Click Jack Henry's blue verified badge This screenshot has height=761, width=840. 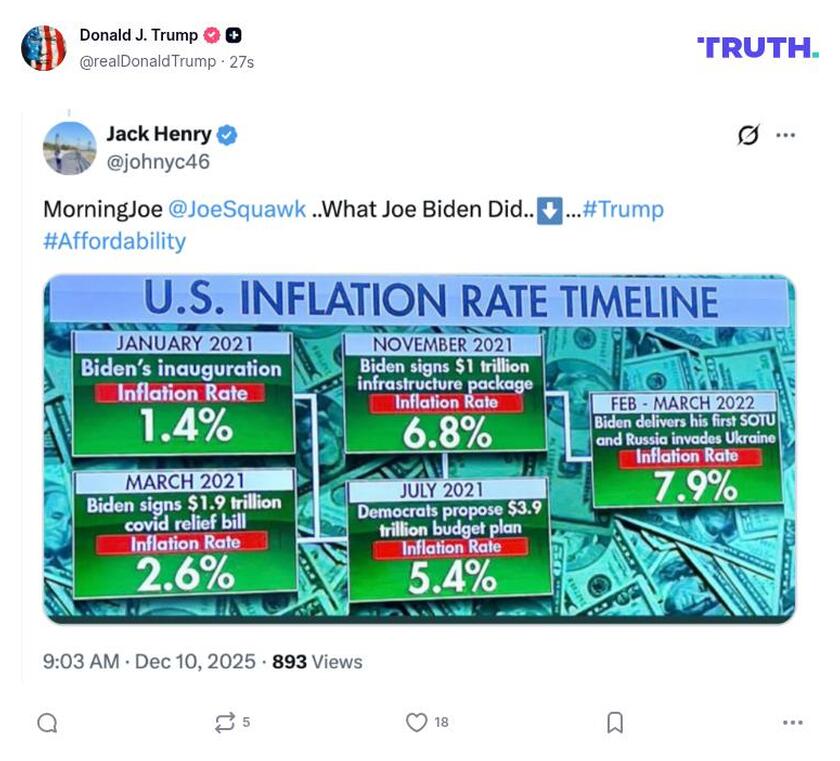228,133
